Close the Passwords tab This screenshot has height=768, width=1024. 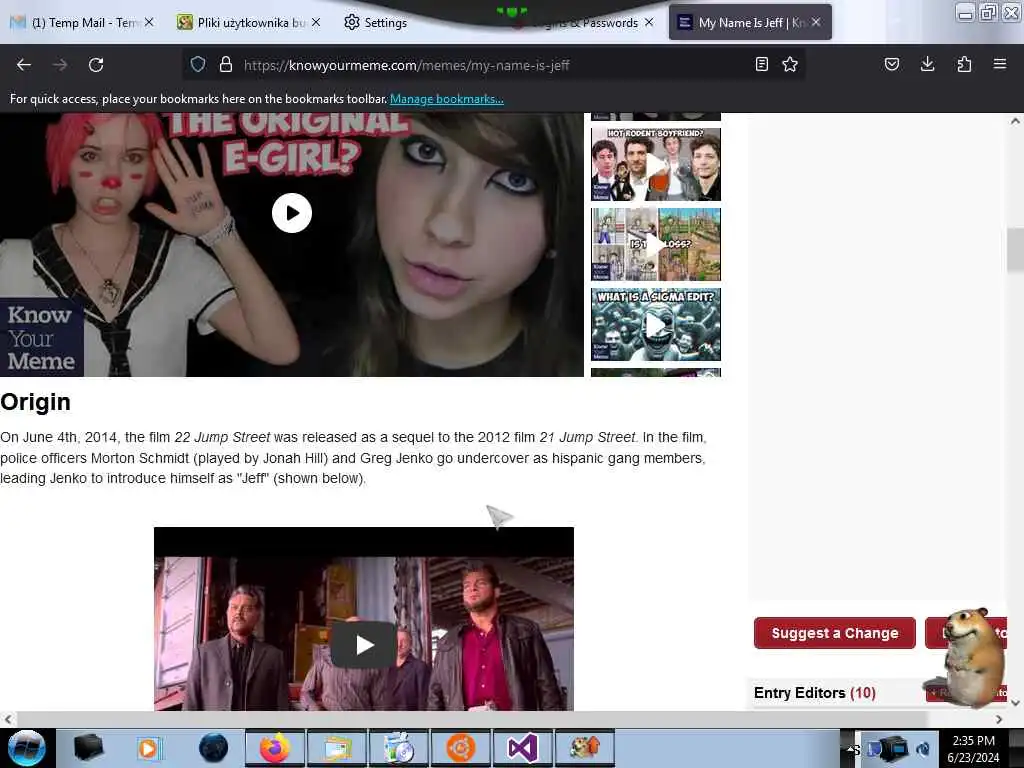click(x=649, y=22)
